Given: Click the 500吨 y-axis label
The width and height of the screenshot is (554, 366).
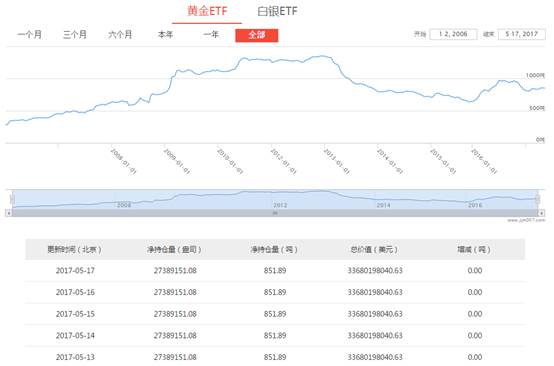Looking at the screenshot, I should (537, 108).
